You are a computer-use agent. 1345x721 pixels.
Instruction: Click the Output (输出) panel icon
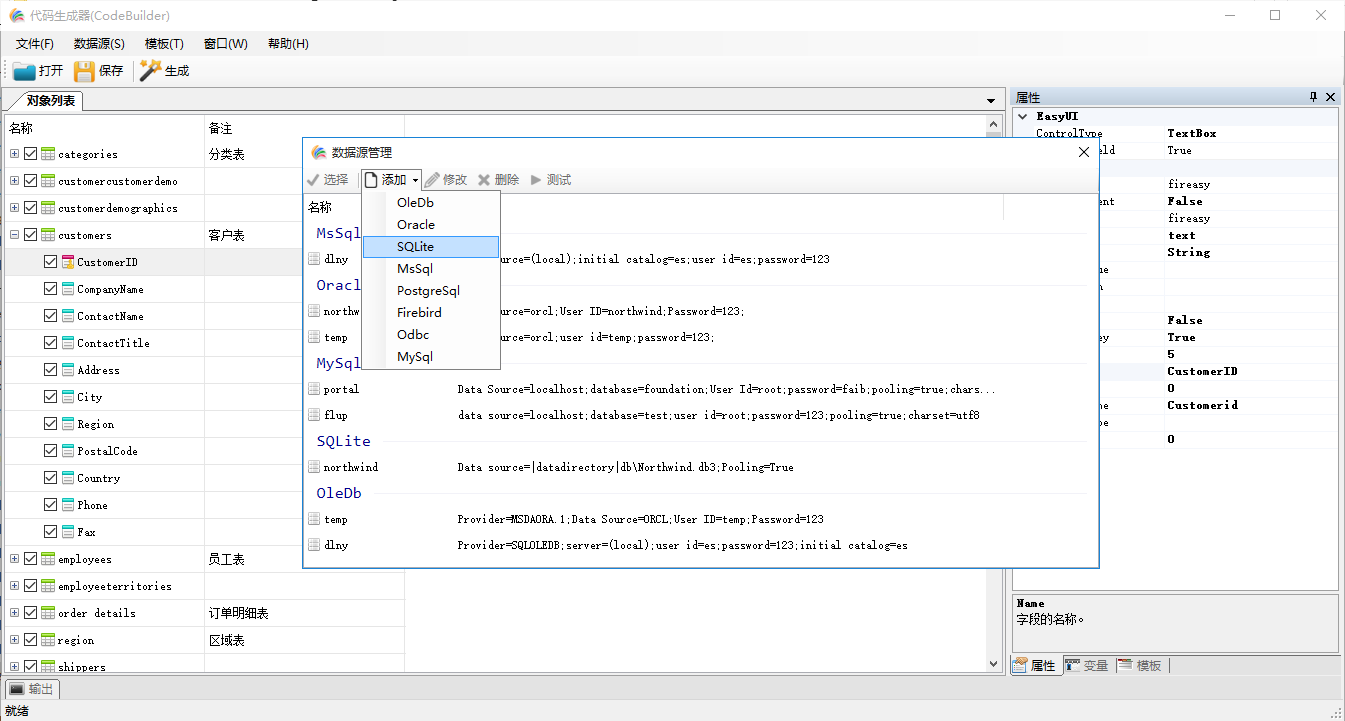18,688
